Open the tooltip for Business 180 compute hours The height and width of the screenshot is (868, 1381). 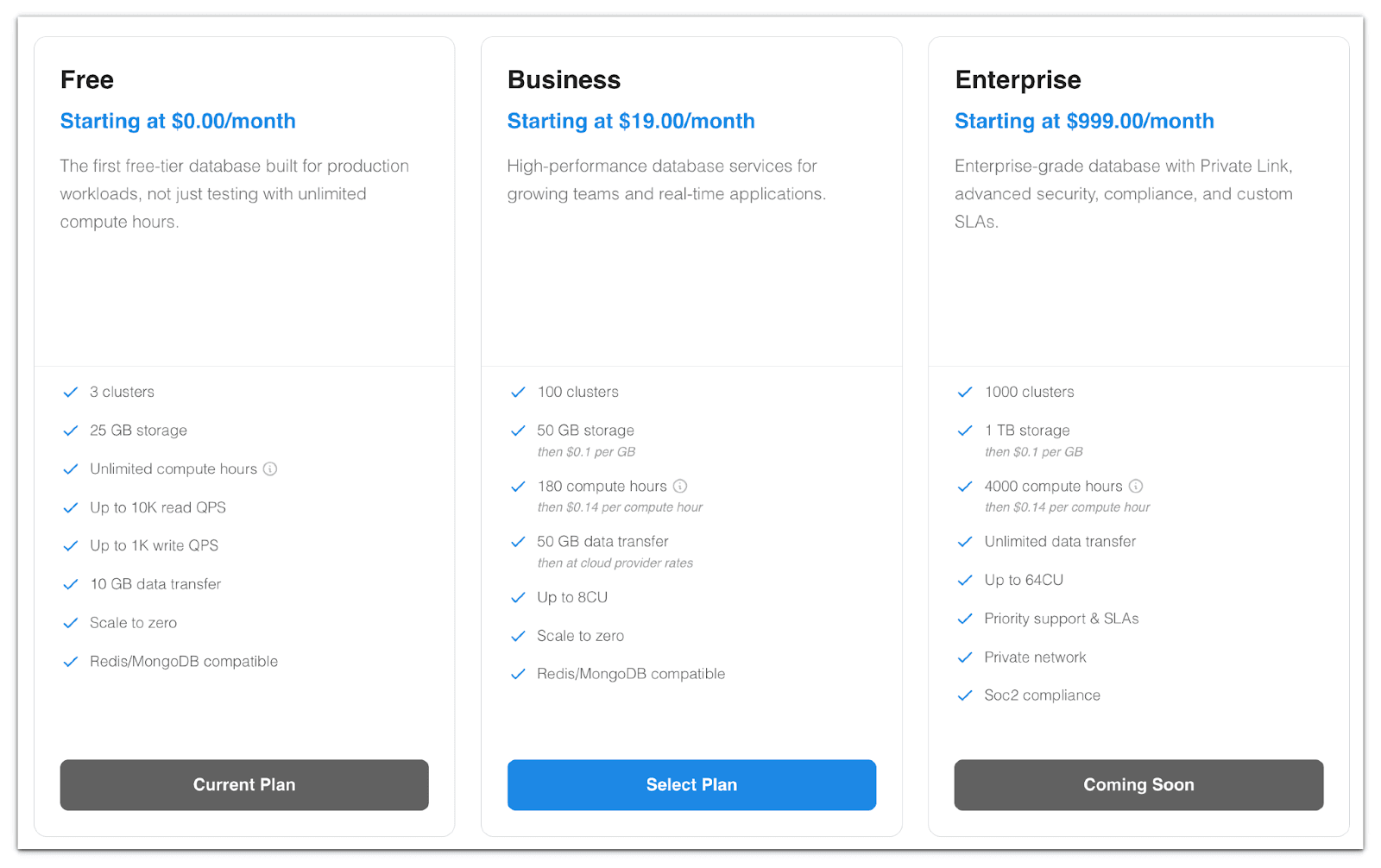tap(680, 486)
